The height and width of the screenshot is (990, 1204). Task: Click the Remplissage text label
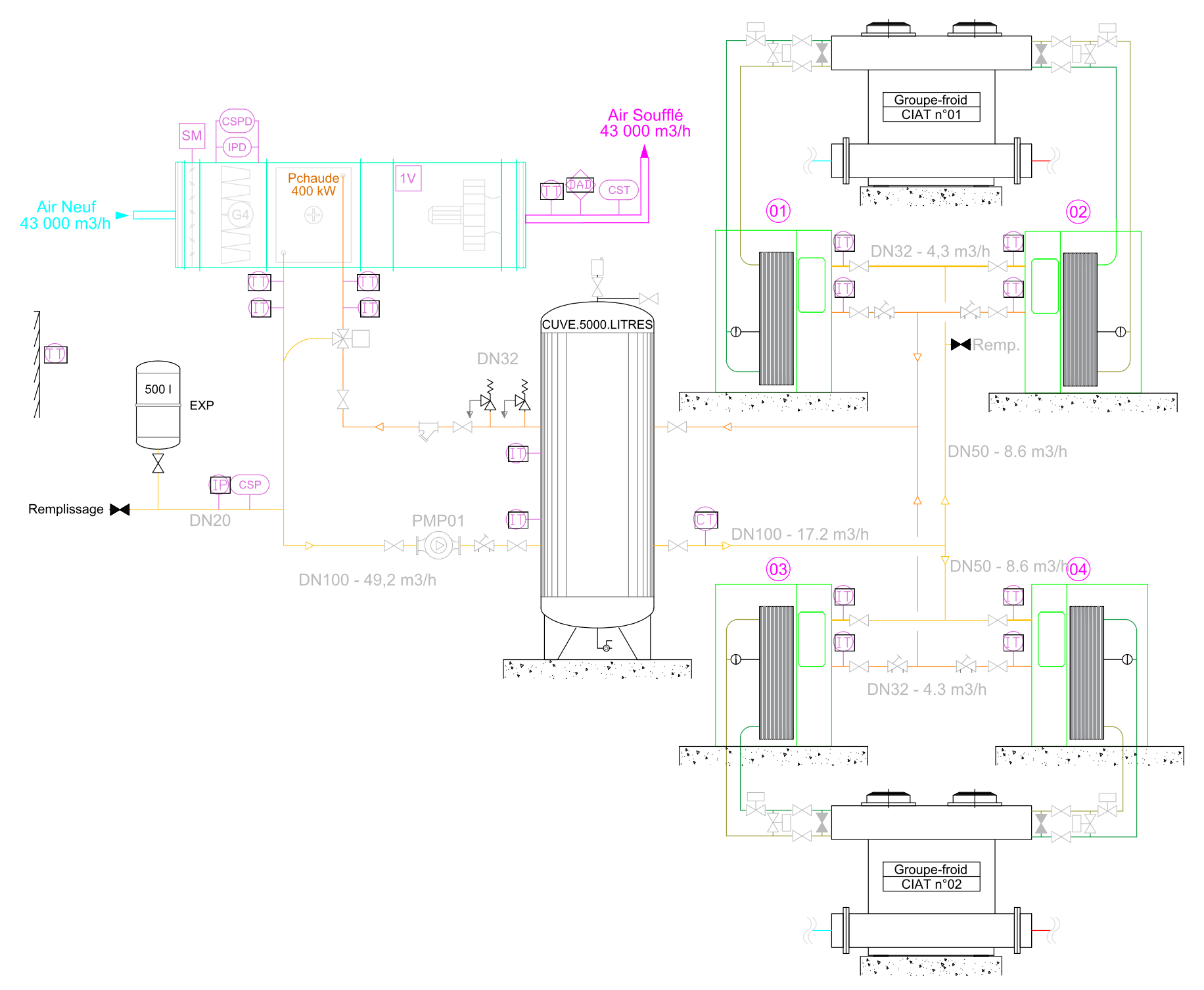click(x=66, y=509)
